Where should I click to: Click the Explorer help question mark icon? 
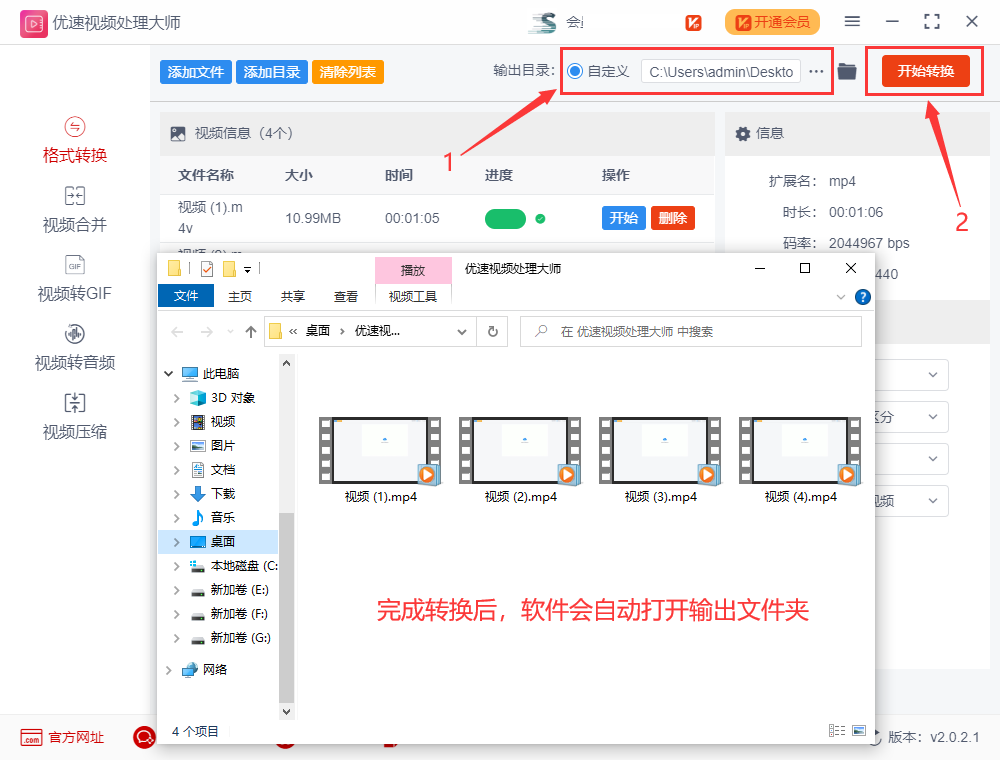coord(861,296)
